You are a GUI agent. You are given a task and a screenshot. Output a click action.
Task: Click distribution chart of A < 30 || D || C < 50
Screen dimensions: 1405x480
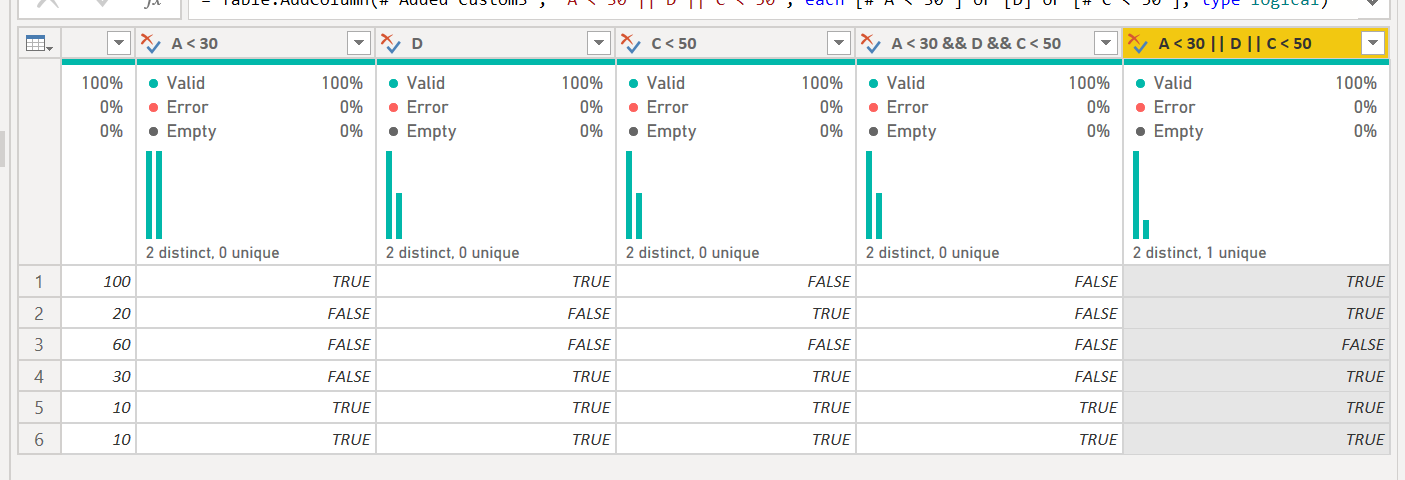pyautogui.click(x=1141, y=195)
